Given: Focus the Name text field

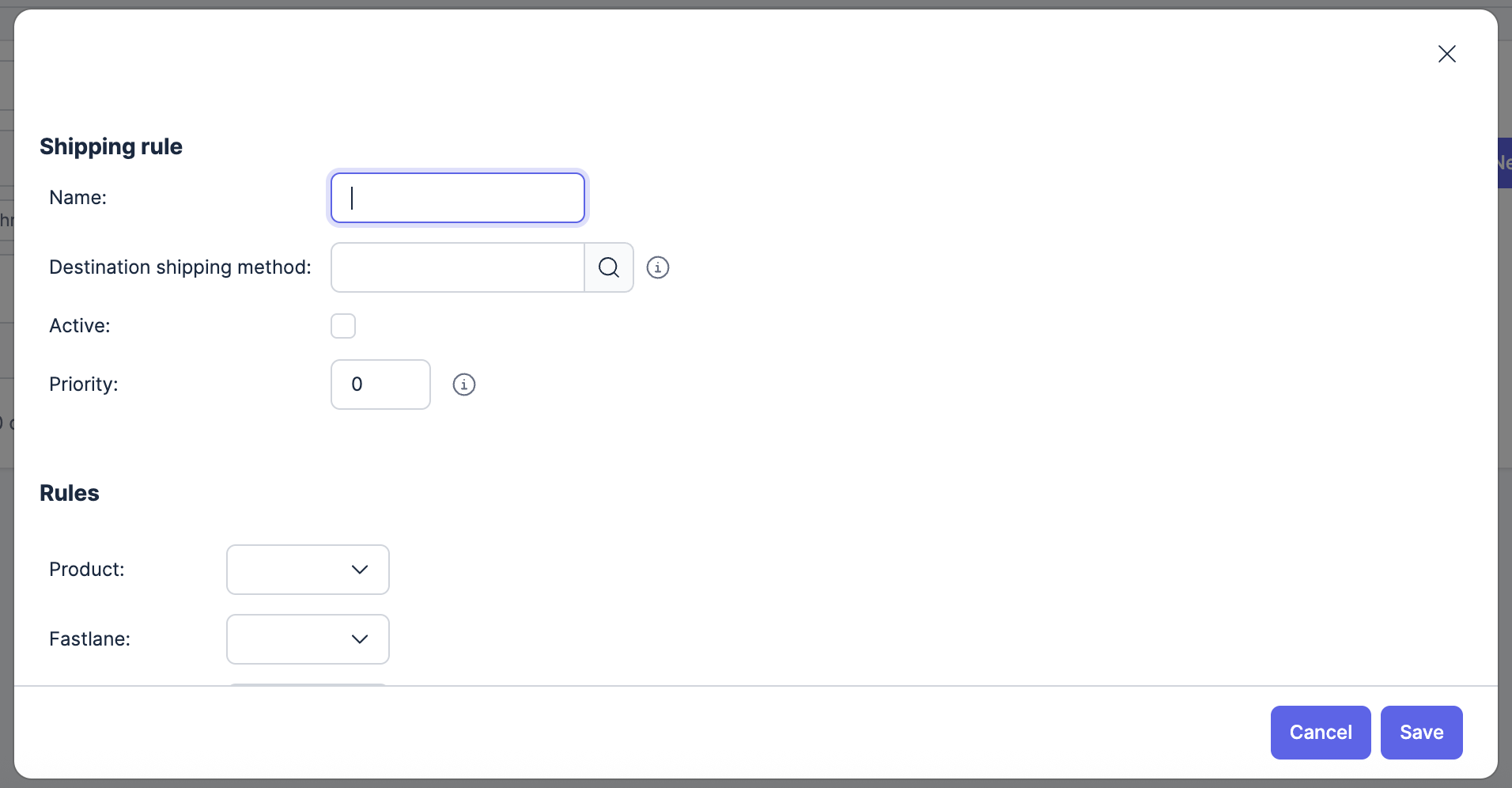Looking at the screenshot, I should (x=458, y=198).
